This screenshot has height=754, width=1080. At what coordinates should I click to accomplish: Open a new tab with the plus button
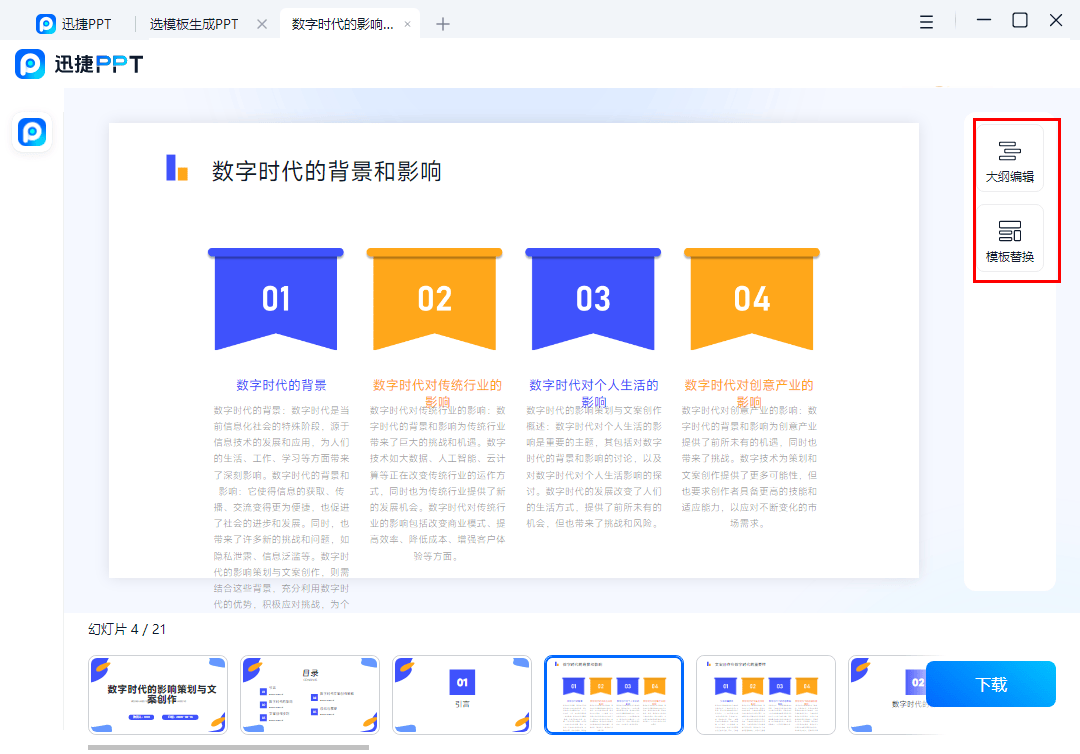(443, 22)
